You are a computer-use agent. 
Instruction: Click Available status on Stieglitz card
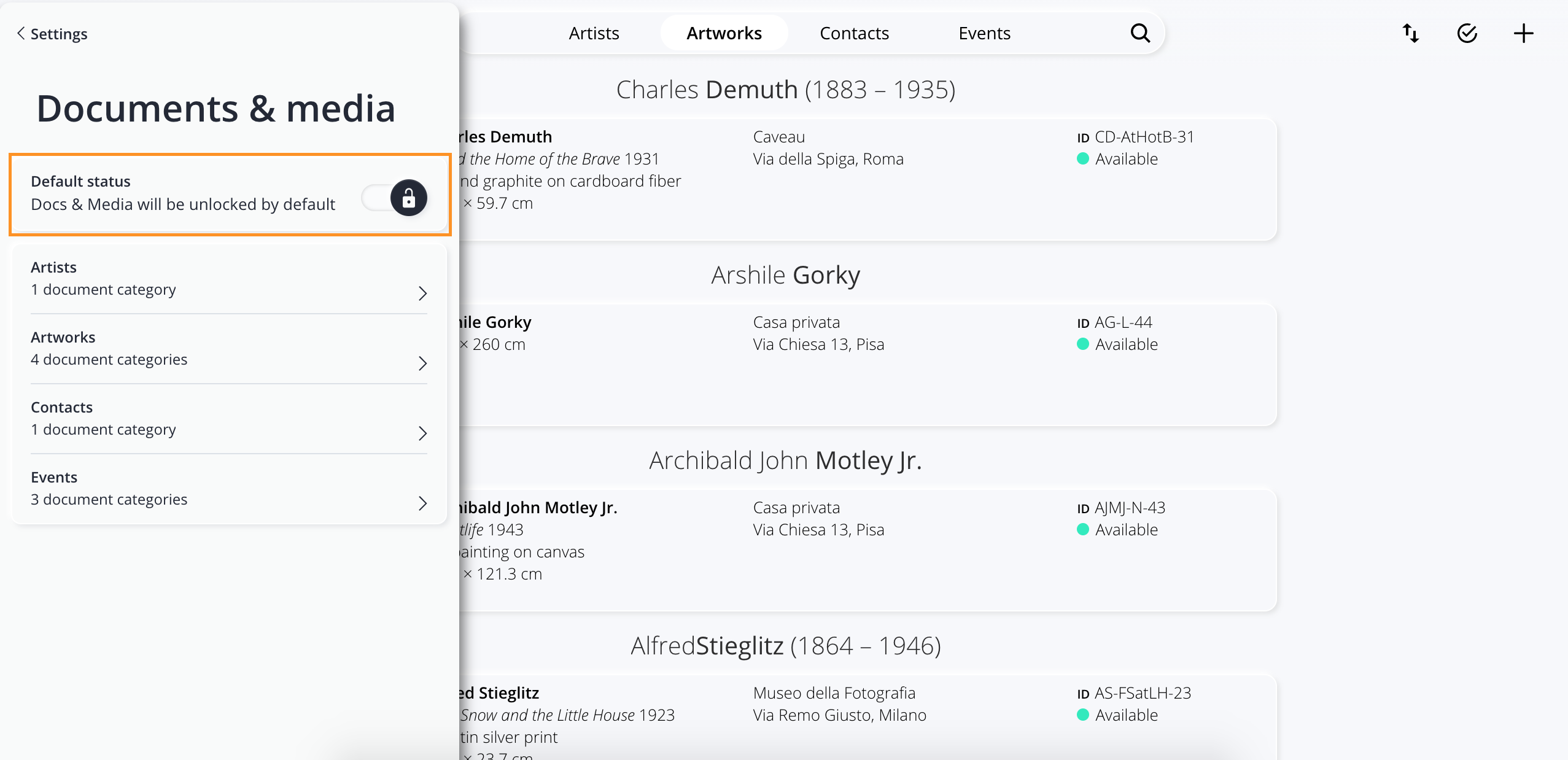1117,715
